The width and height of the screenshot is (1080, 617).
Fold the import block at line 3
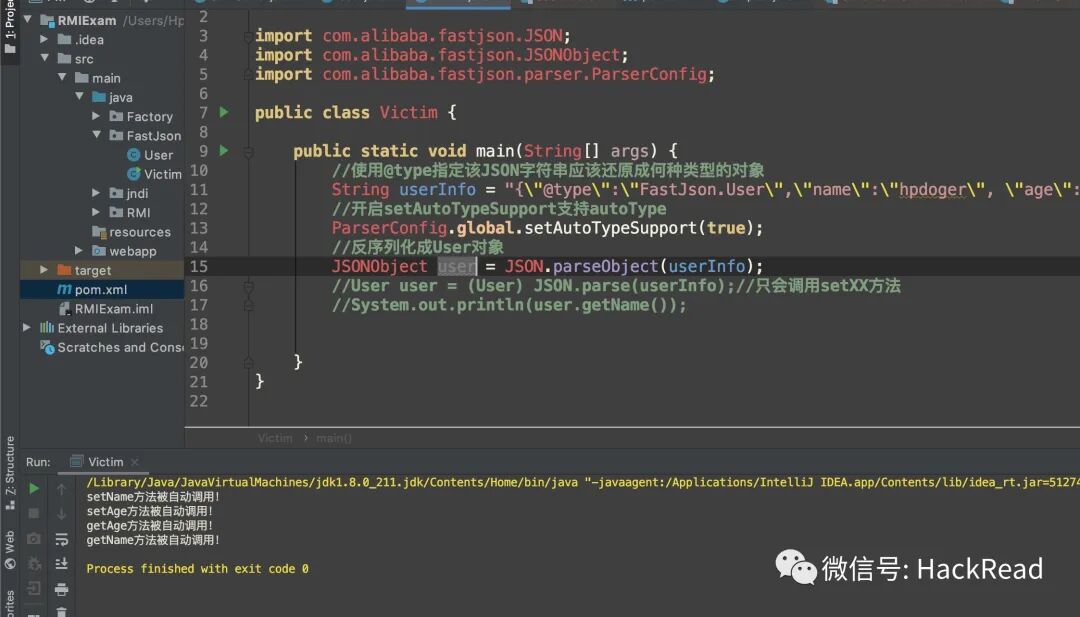point(249,36)
